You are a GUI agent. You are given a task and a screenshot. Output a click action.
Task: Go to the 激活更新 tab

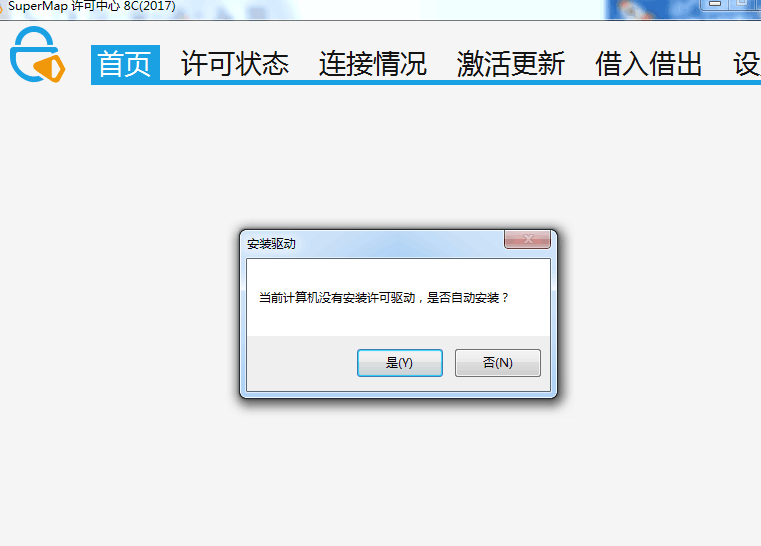coord(511,64)
